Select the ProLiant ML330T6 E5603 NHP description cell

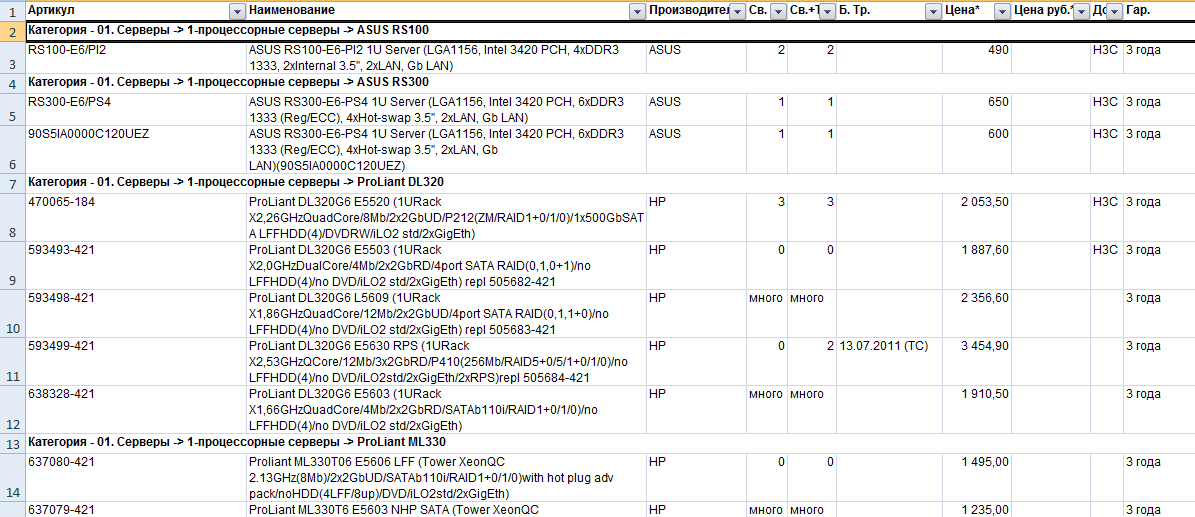(447, 509)
